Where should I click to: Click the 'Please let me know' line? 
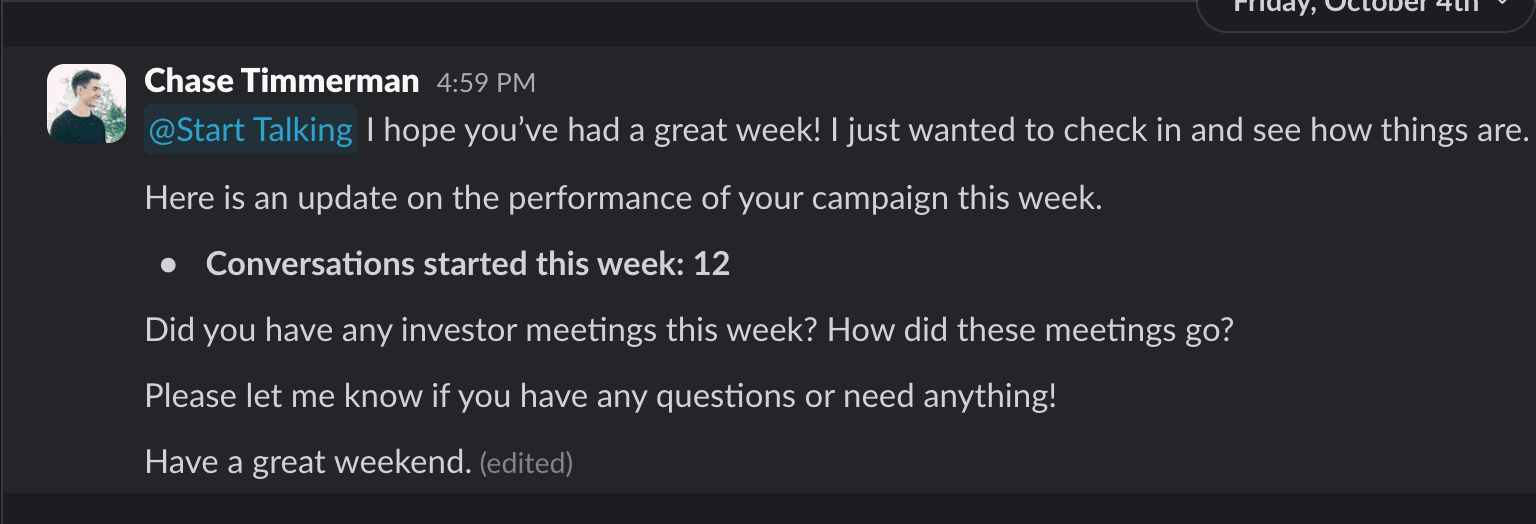click(600, 396)
